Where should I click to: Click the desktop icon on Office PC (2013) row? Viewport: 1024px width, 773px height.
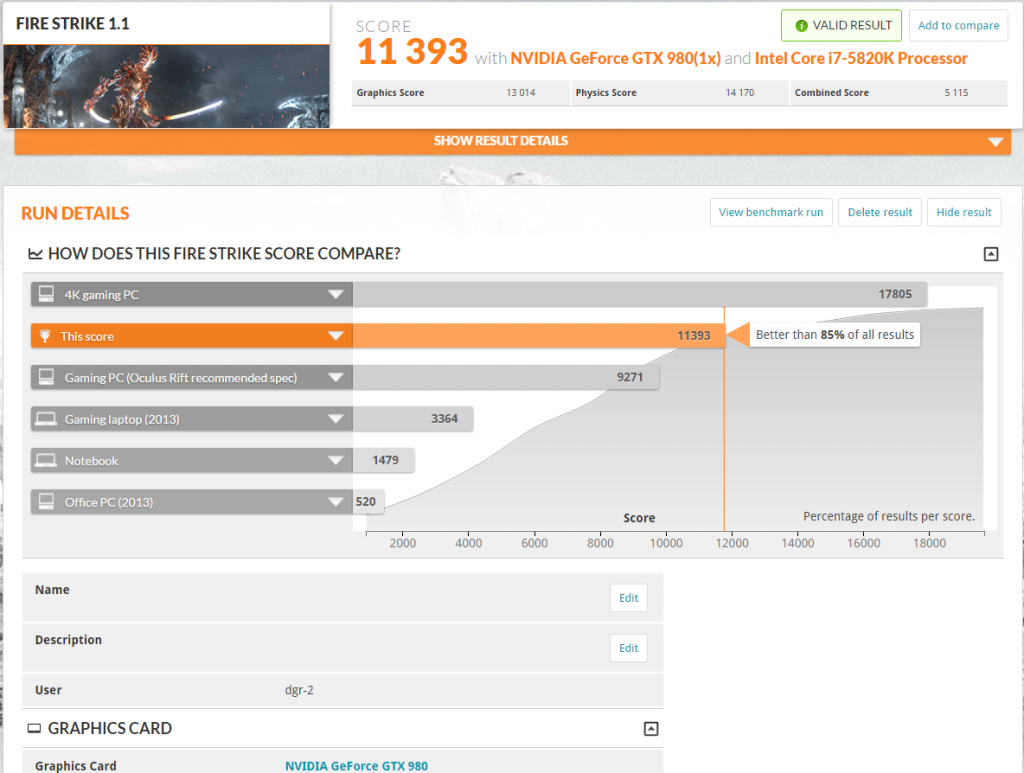coord(46,501)
